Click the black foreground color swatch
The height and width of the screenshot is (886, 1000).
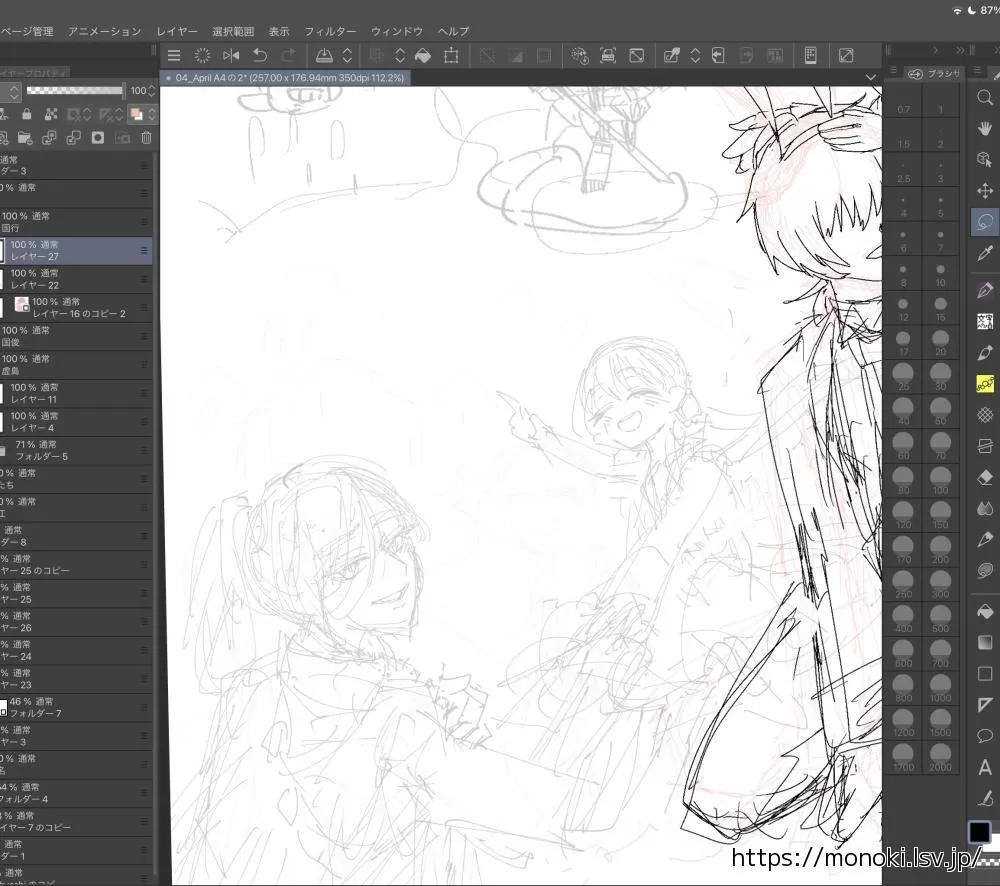[979, 832]
